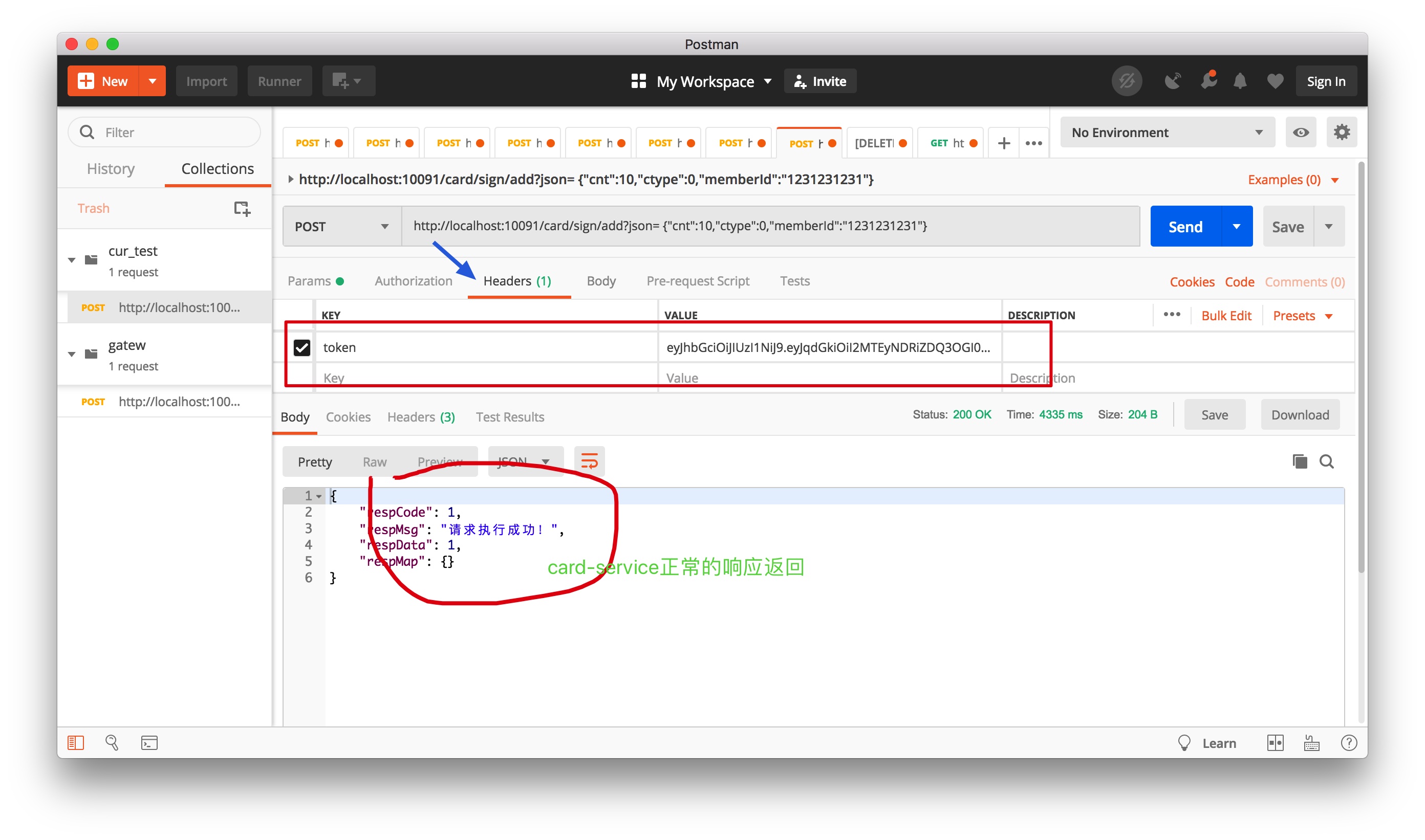Click the environment quick look eye icon
The width and height of the screenshot is (1425, 840).
1301,132
